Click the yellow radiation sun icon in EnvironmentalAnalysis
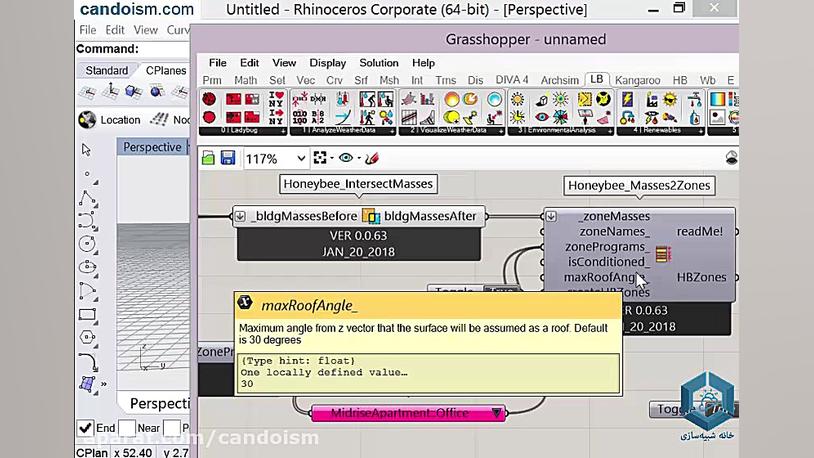Screen dimensions: 814x458 518,99
